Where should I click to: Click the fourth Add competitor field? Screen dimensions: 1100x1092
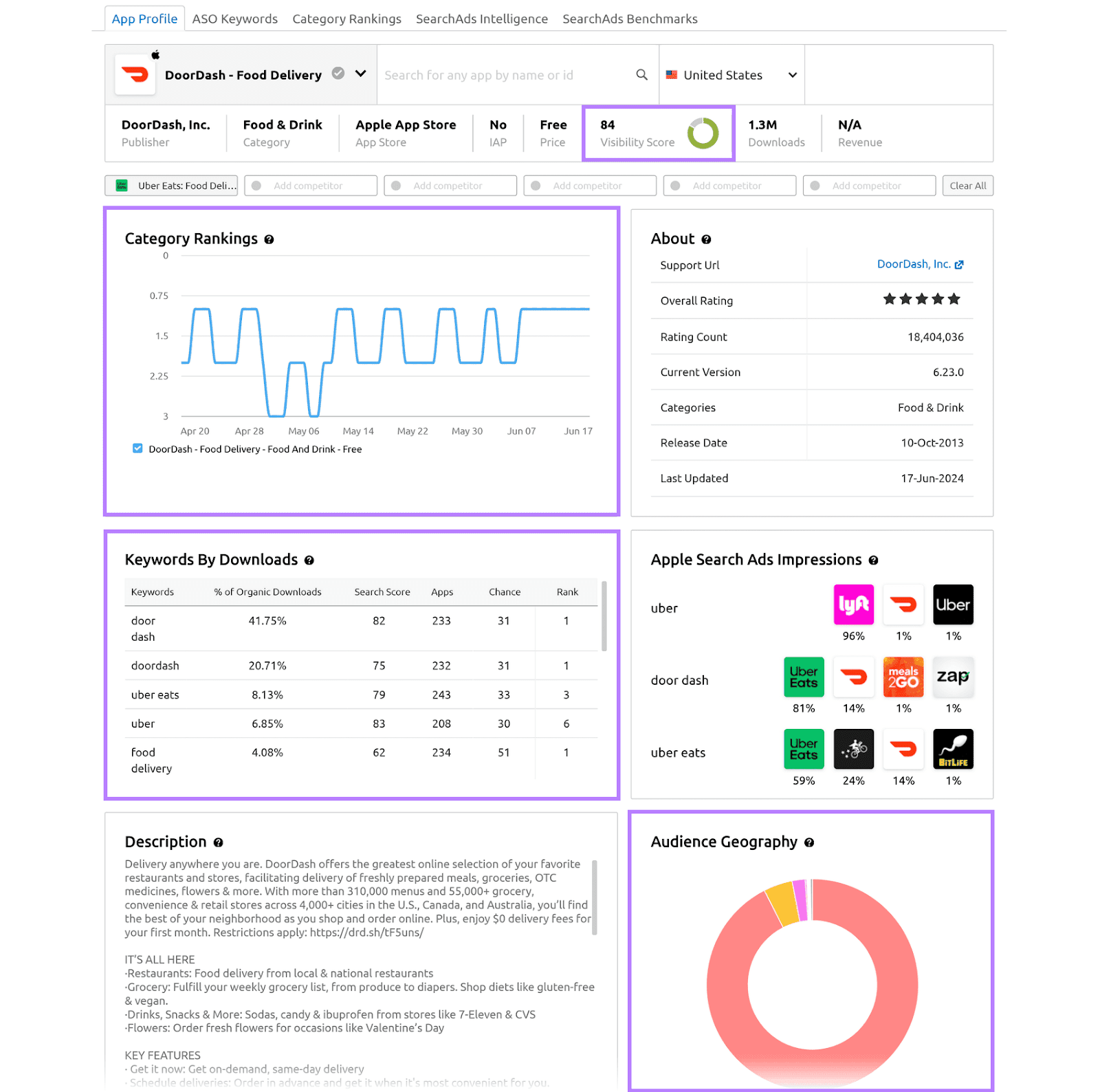point(729,186)
